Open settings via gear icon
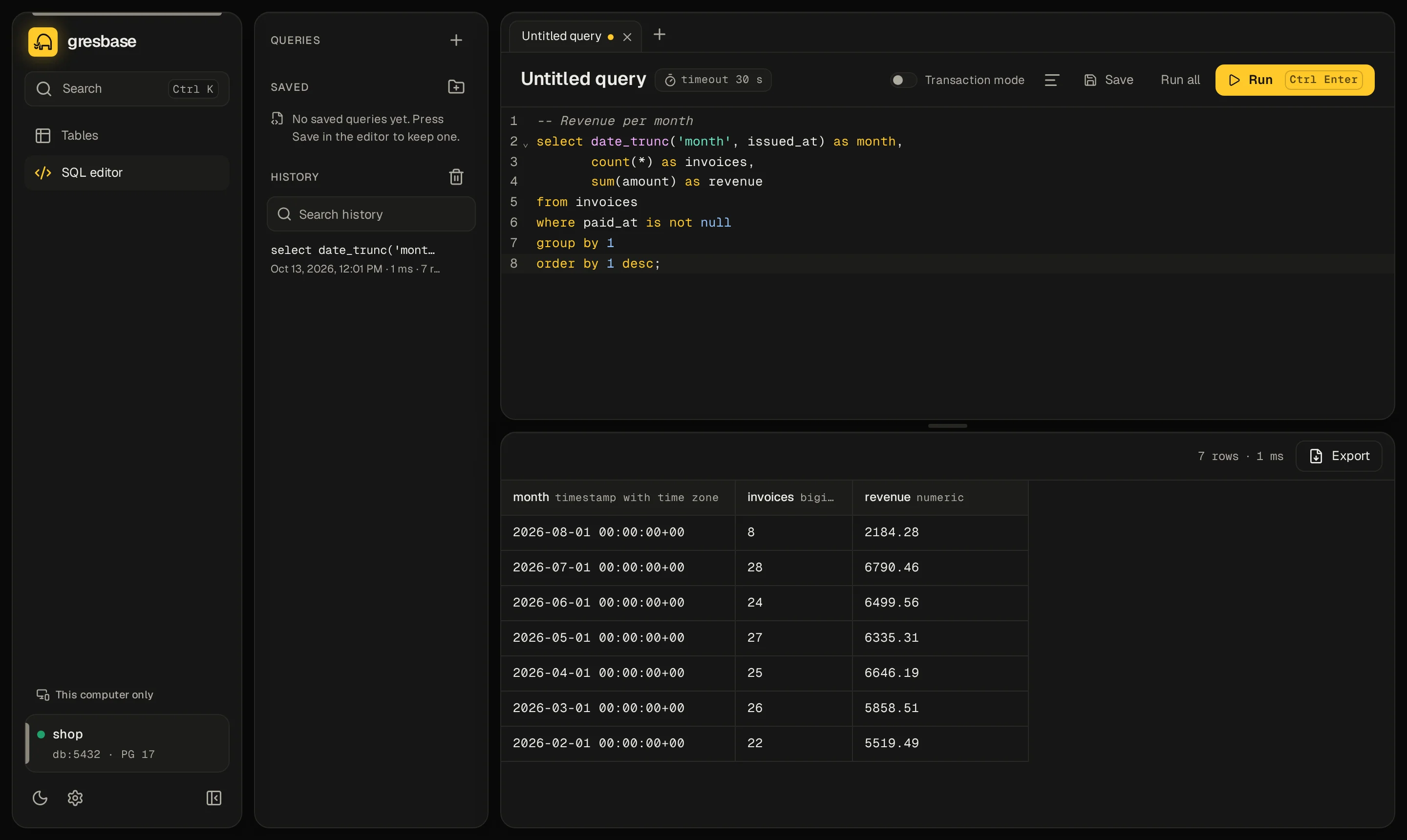The image size is (1407, 840). click(x=75, y=798)
